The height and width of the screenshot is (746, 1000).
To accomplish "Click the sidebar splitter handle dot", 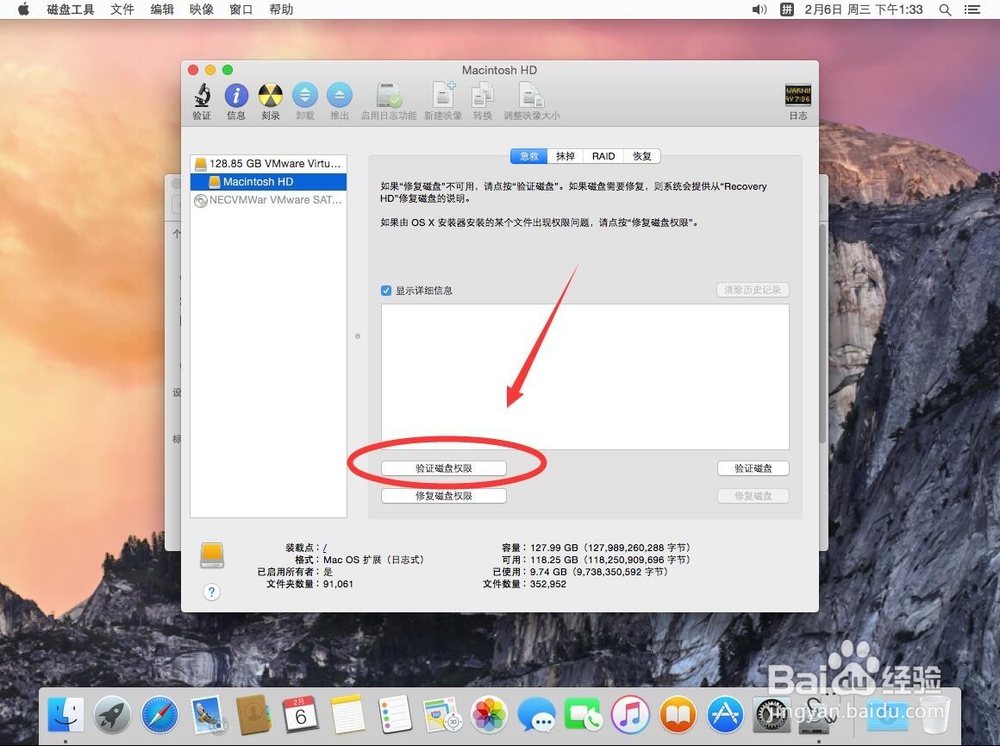I will (358, 336).
